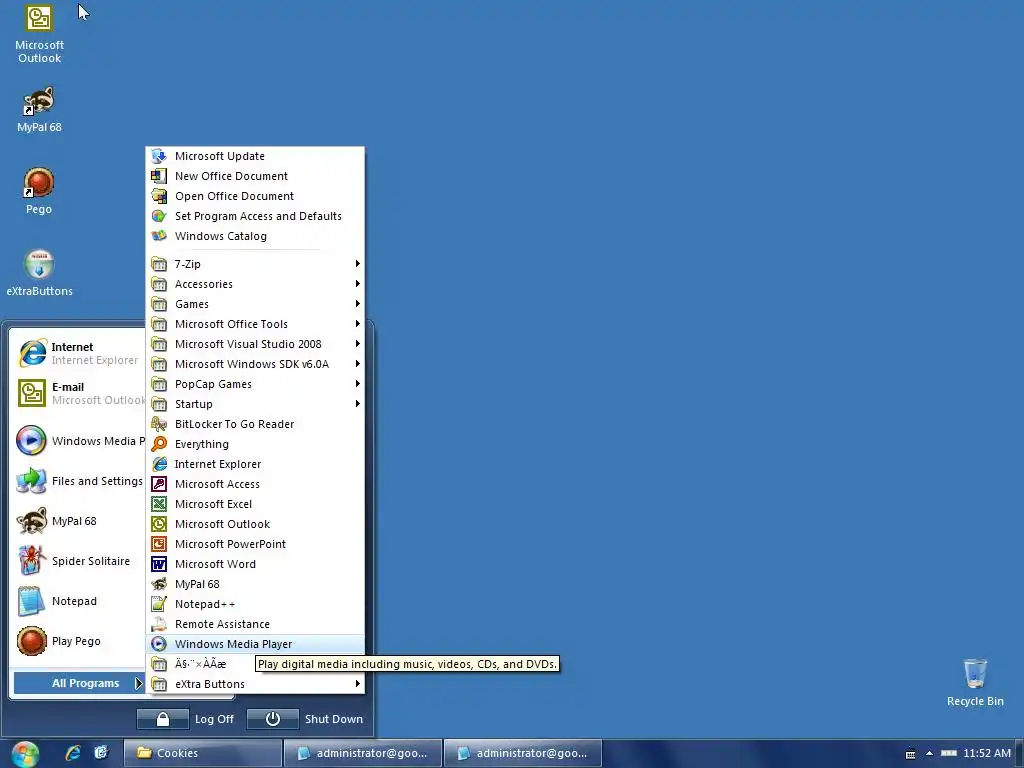The width and height of the screenshot is (1024, 768).
Task: Click the keyboard tray icon
Action: 910,754
